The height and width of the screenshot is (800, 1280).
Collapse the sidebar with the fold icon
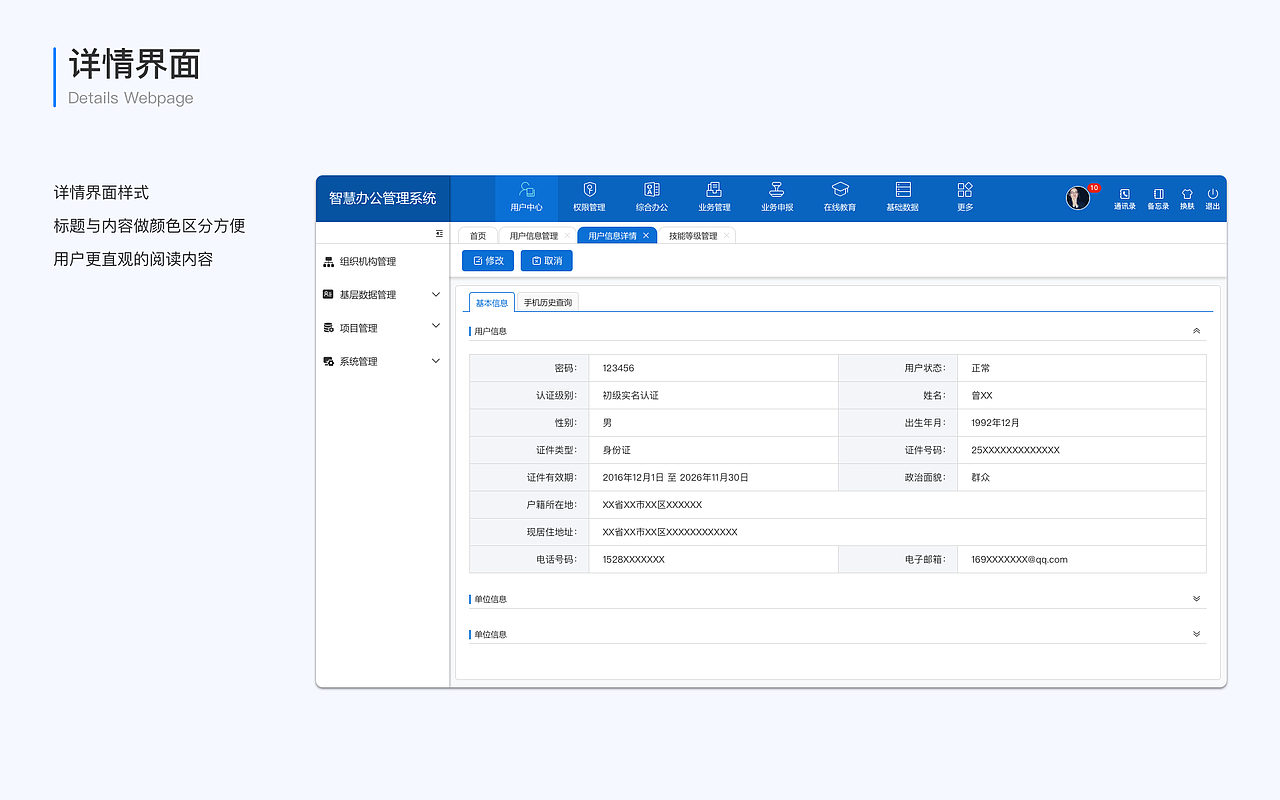[x=439, y=234]
